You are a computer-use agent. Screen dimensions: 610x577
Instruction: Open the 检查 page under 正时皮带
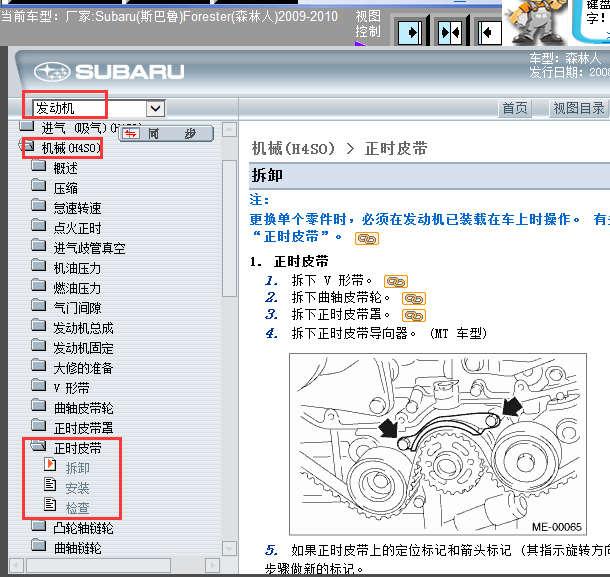pos(77,507)
